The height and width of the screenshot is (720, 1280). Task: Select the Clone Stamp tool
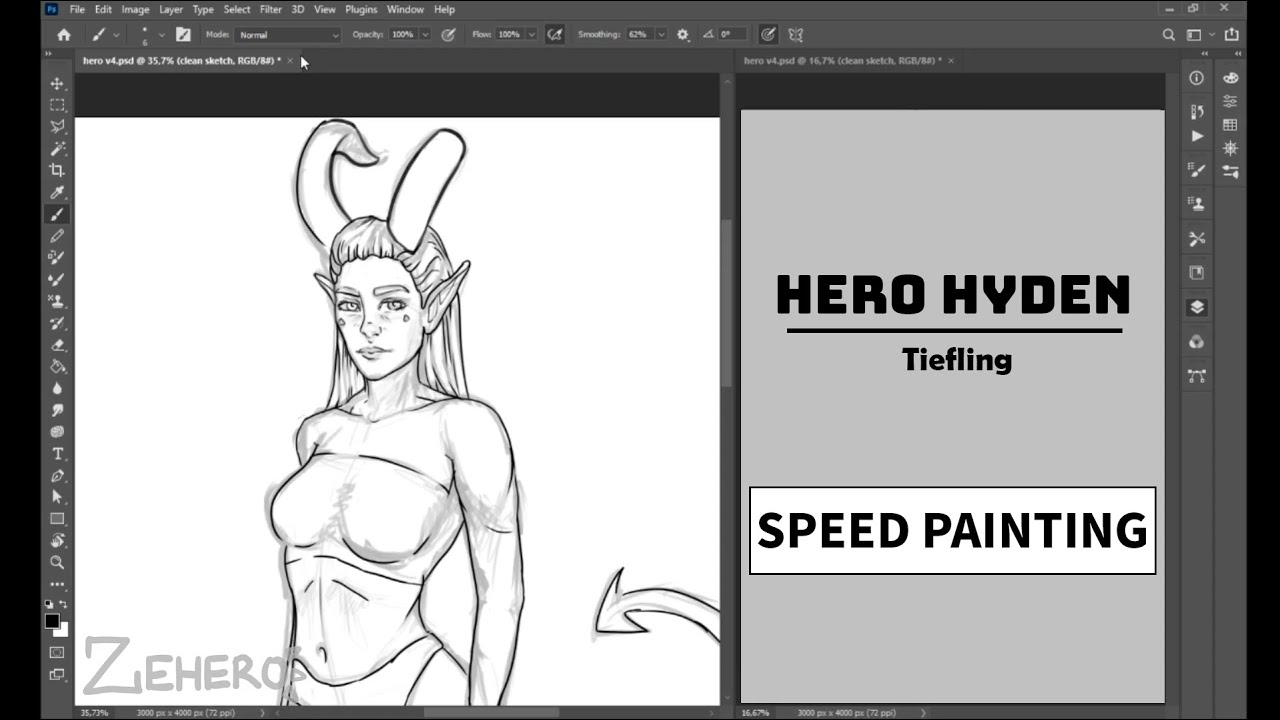(57, 301)
